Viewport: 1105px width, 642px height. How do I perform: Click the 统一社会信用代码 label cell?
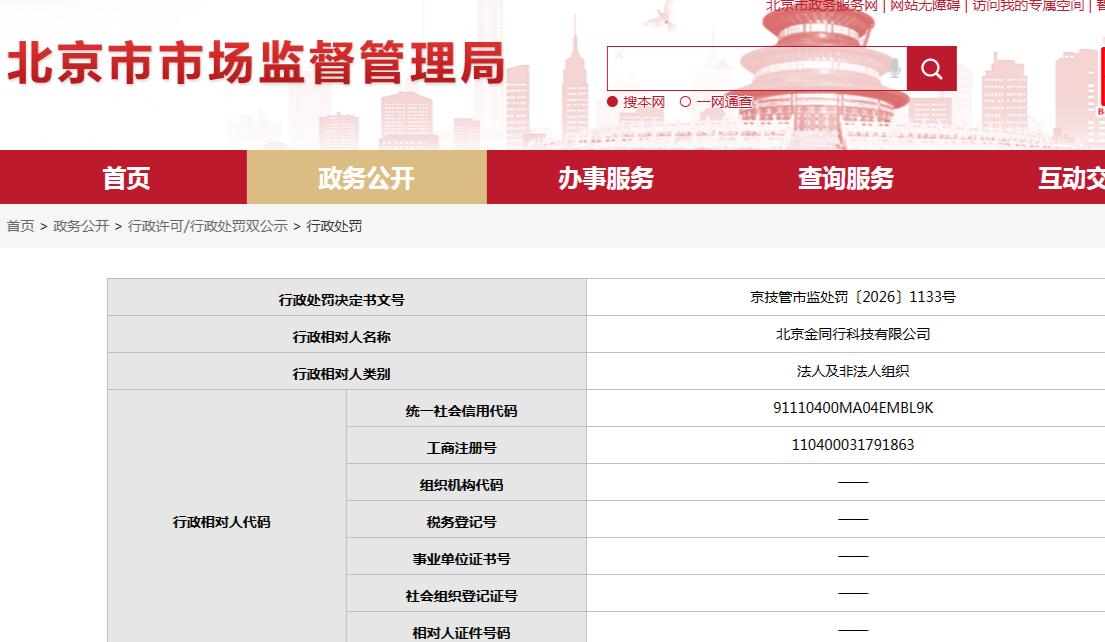point(467,409)
